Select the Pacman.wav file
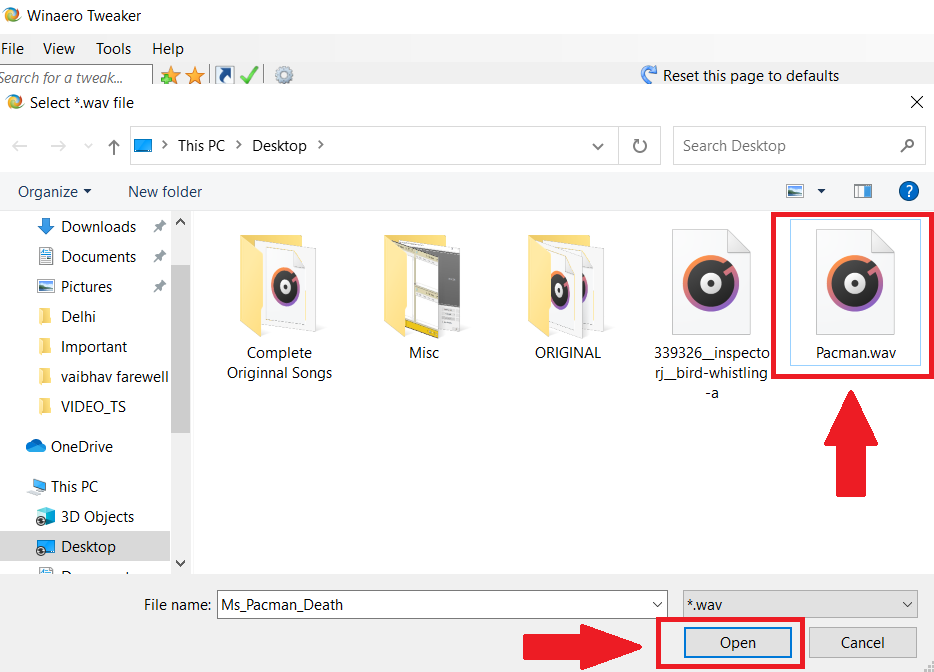 pyautogui.click(x=855, y=293)
